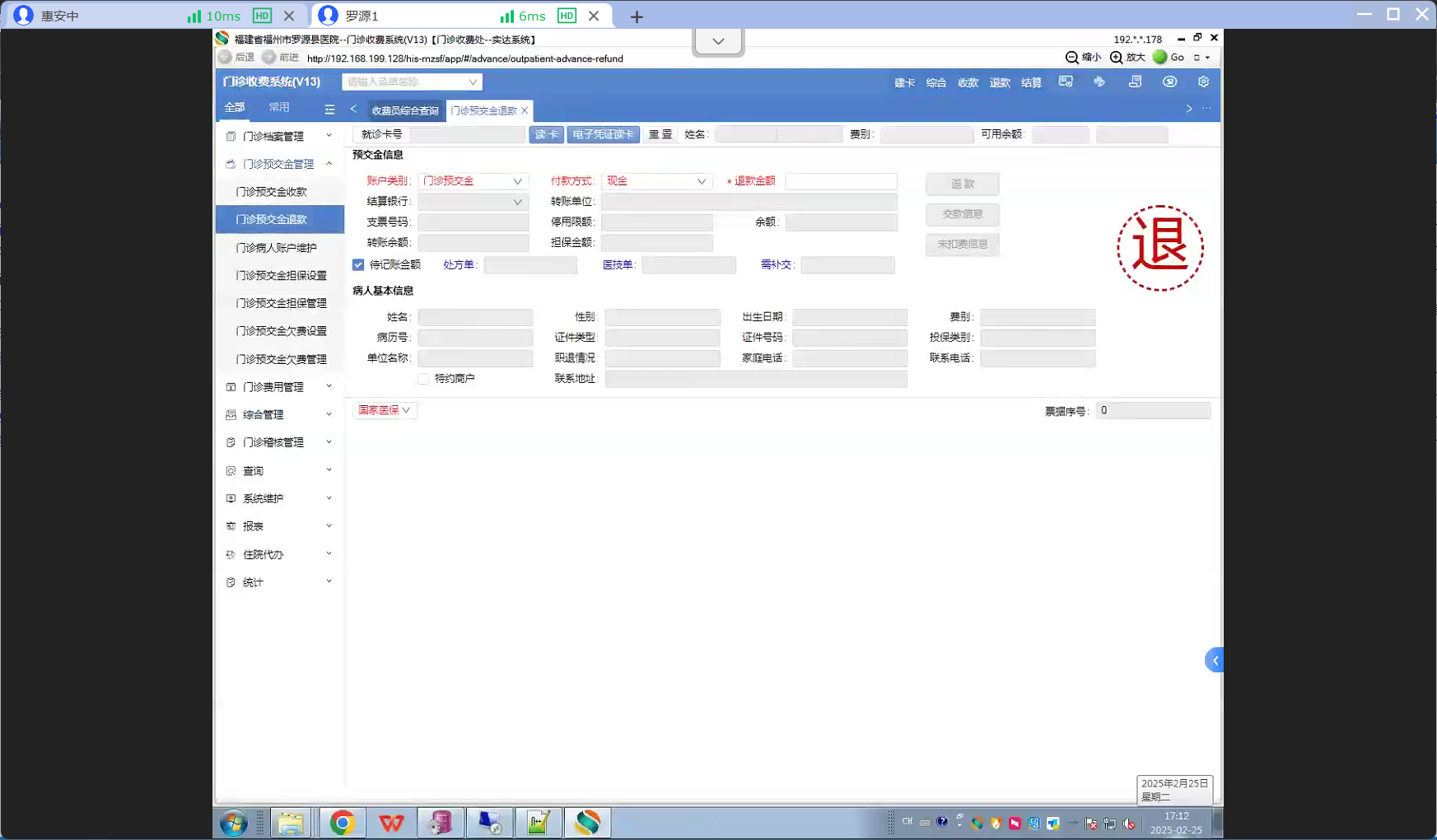Collapse the 门诊预交金管理 menu group
The image size is (1437, 840).
329,164
